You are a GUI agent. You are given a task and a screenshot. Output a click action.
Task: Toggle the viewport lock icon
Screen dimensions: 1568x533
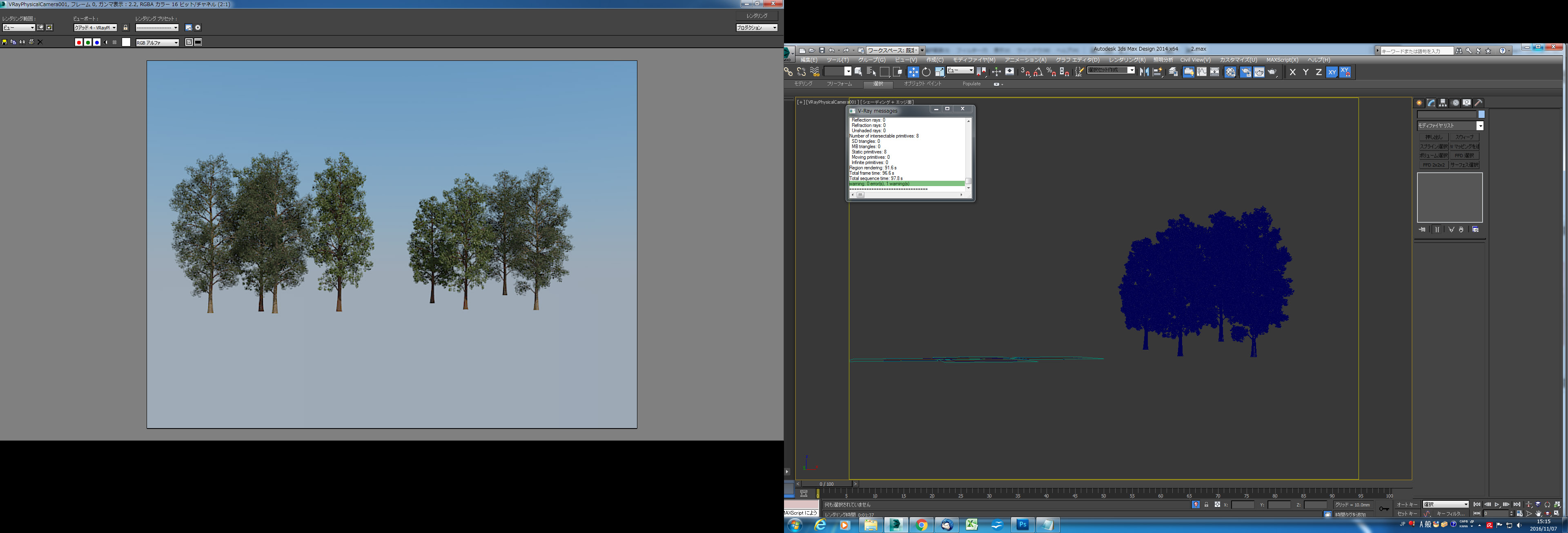tap(125, 27)
